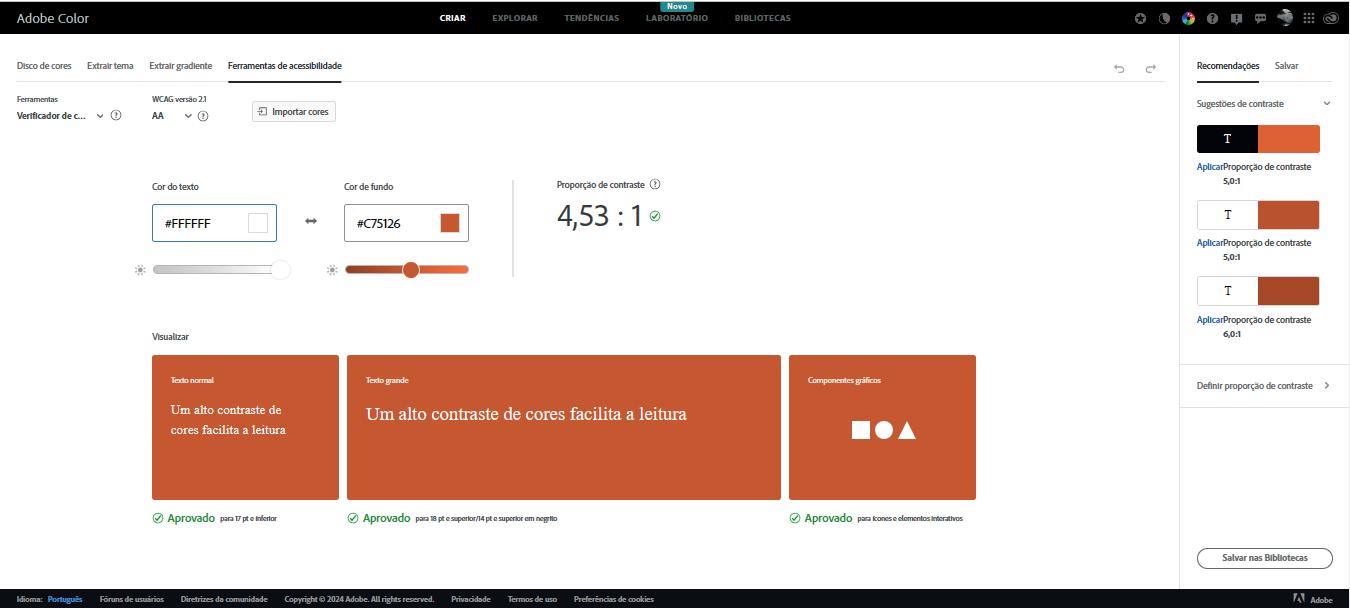The width and height of the screenshot is (1350, 608).
Task: Open Termos de uso footer link
Action: (532, 599)
